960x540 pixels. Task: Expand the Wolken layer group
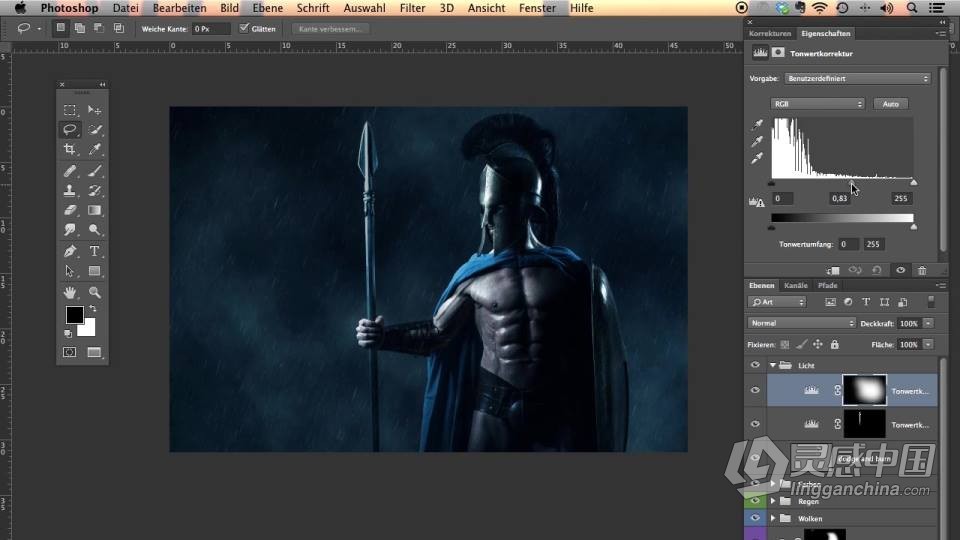tap(773, 518)
